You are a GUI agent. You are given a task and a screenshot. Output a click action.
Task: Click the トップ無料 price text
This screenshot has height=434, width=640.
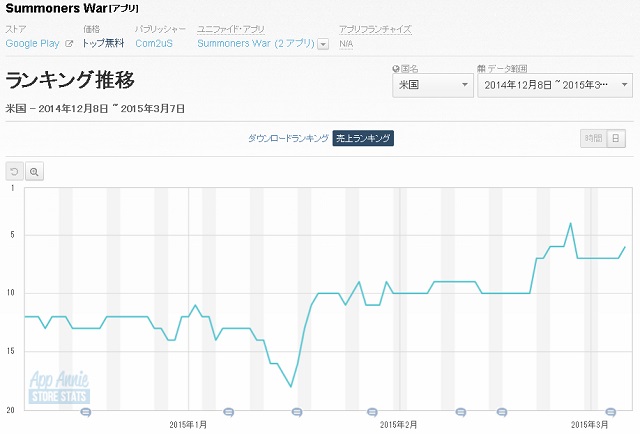(x=103, y=43)
